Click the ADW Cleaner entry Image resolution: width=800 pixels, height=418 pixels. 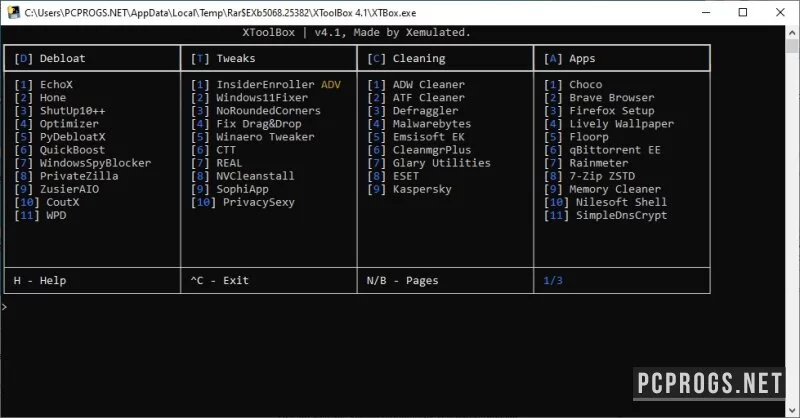(x=416, y=85)
